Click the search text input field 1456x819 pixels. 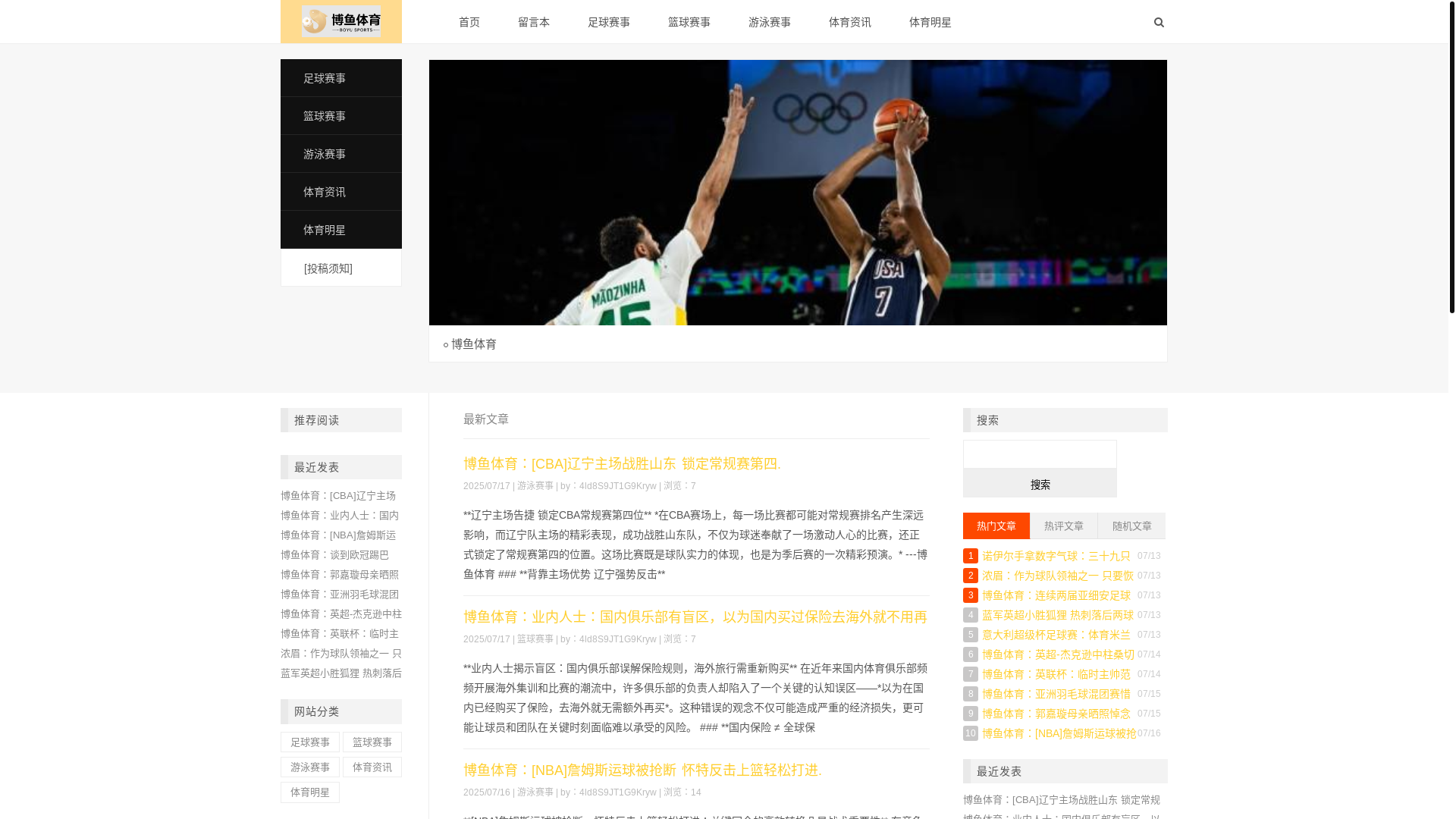(x=1040, y=454)
